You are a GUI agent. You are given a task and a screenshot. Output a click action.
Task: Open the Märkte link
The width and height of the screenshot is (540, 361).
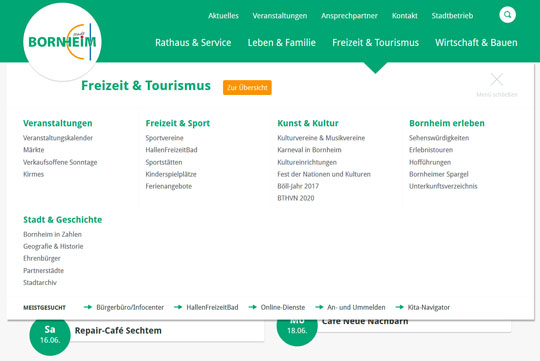point(33,150)
